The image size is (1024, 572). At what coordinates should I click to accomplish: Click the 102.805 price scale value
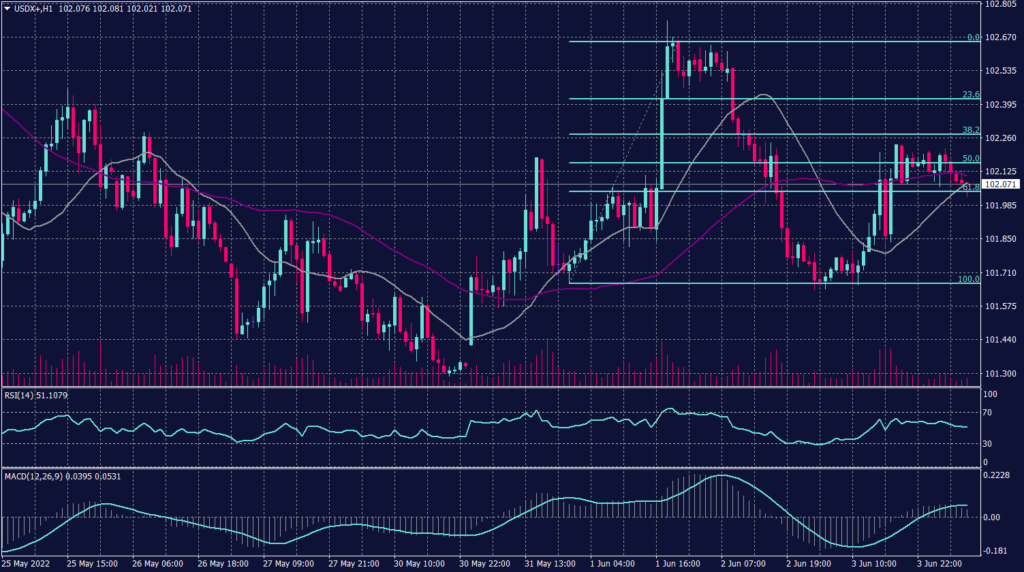tap(999, 5)
